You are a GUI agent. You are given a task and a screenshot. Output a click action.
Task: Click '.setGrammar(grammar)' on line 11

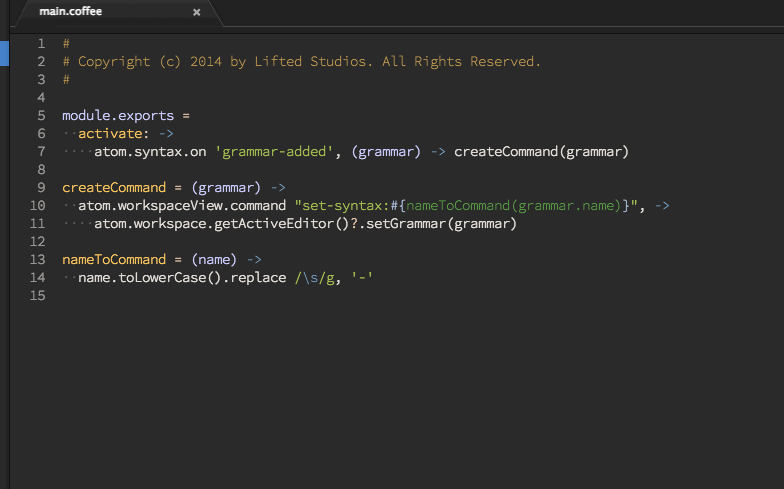tap(438, 224)
